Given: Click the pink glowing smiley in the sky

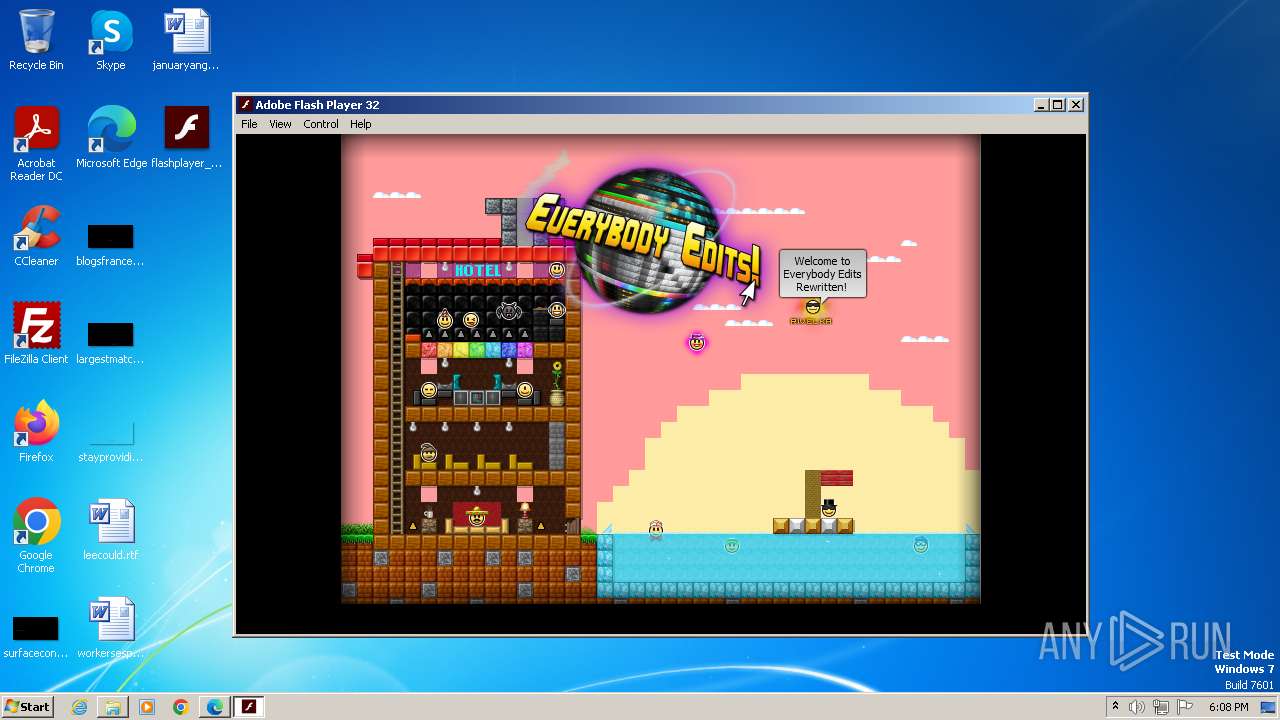Looking at the screenshot, I should point(697,342).
